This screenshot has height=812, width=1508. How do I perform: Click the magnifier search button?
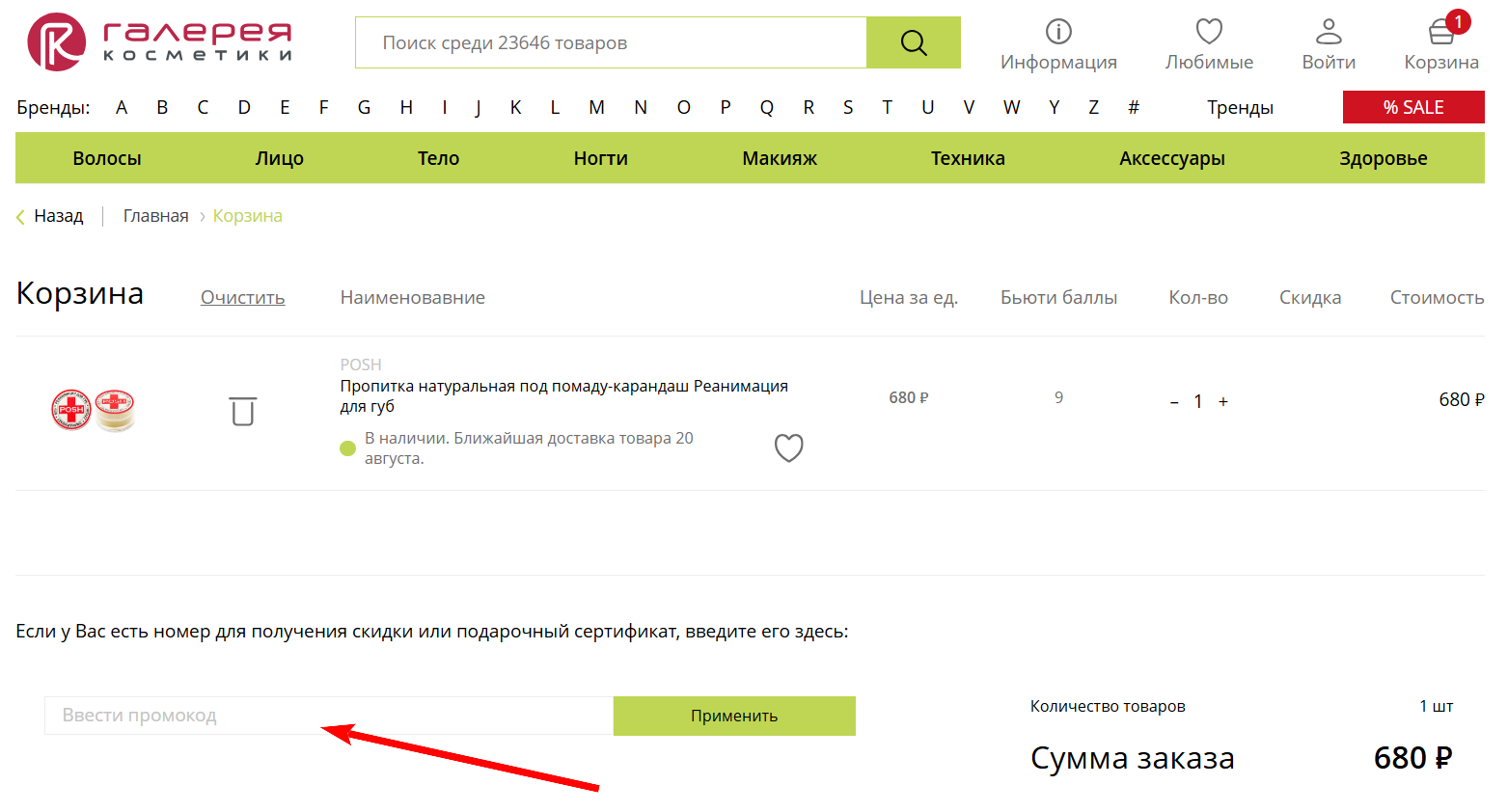tap(913, 42)
